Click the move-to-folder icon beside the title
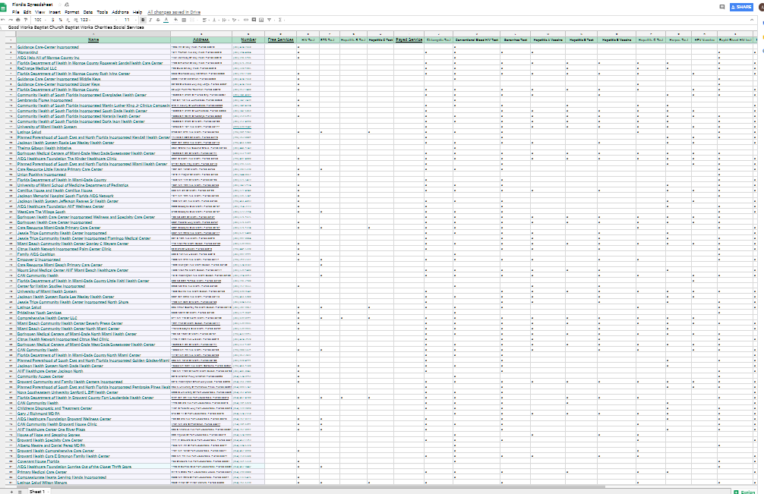 click(x=67, y=4)
